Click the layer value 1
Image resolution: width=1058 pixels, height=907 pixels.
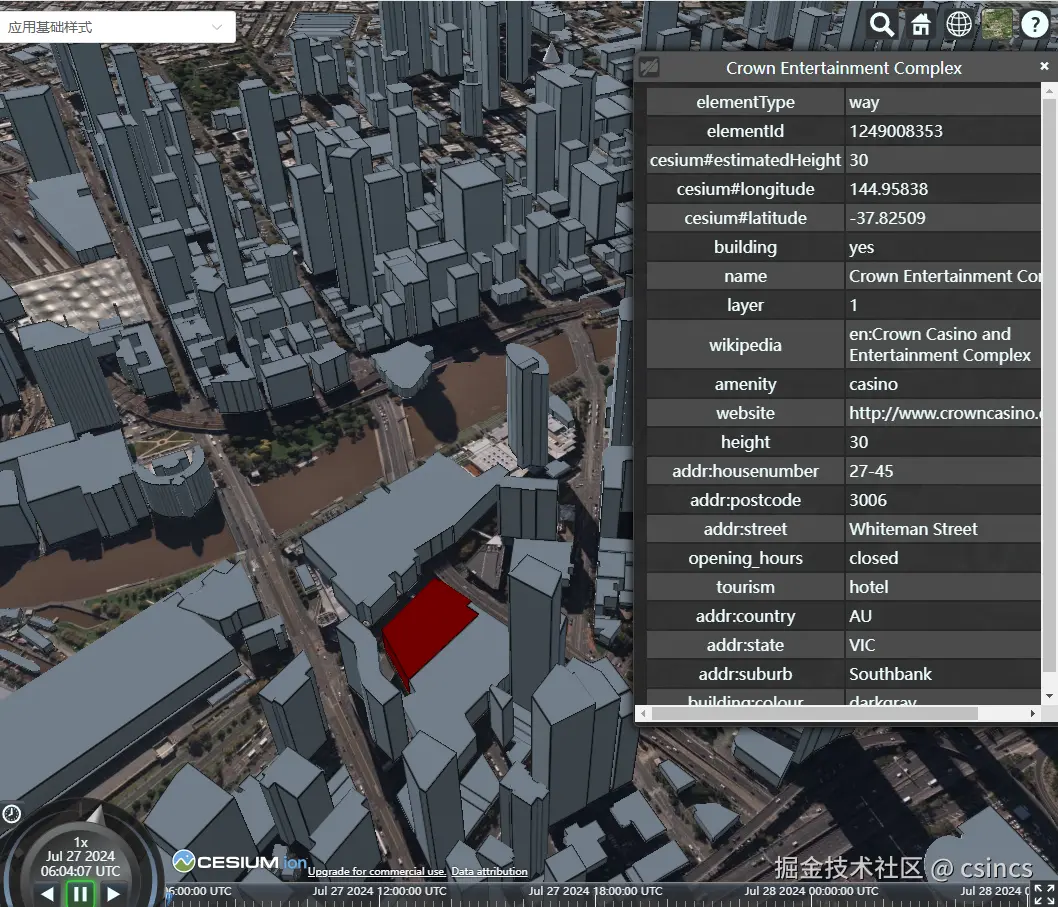(x=853, y=305)
